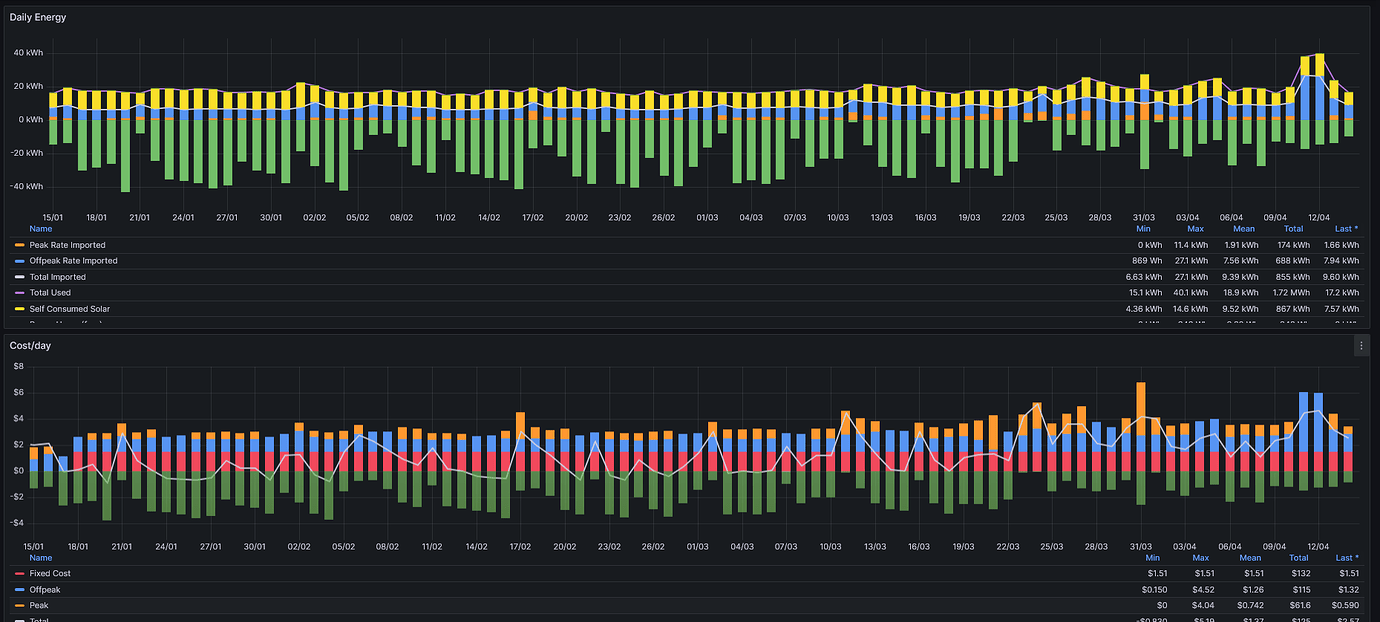Sort Daily Energy legend by Last *

click(1347, 229)
